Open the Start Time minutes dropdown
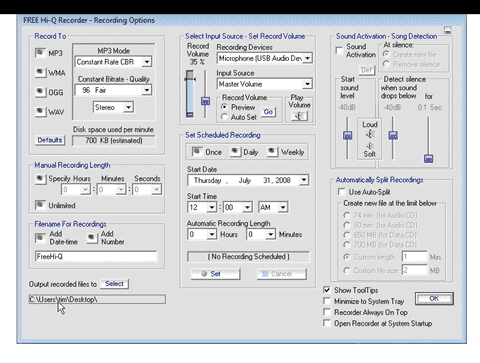The width and height of the screenshot is (480, 363). (247, 207)
